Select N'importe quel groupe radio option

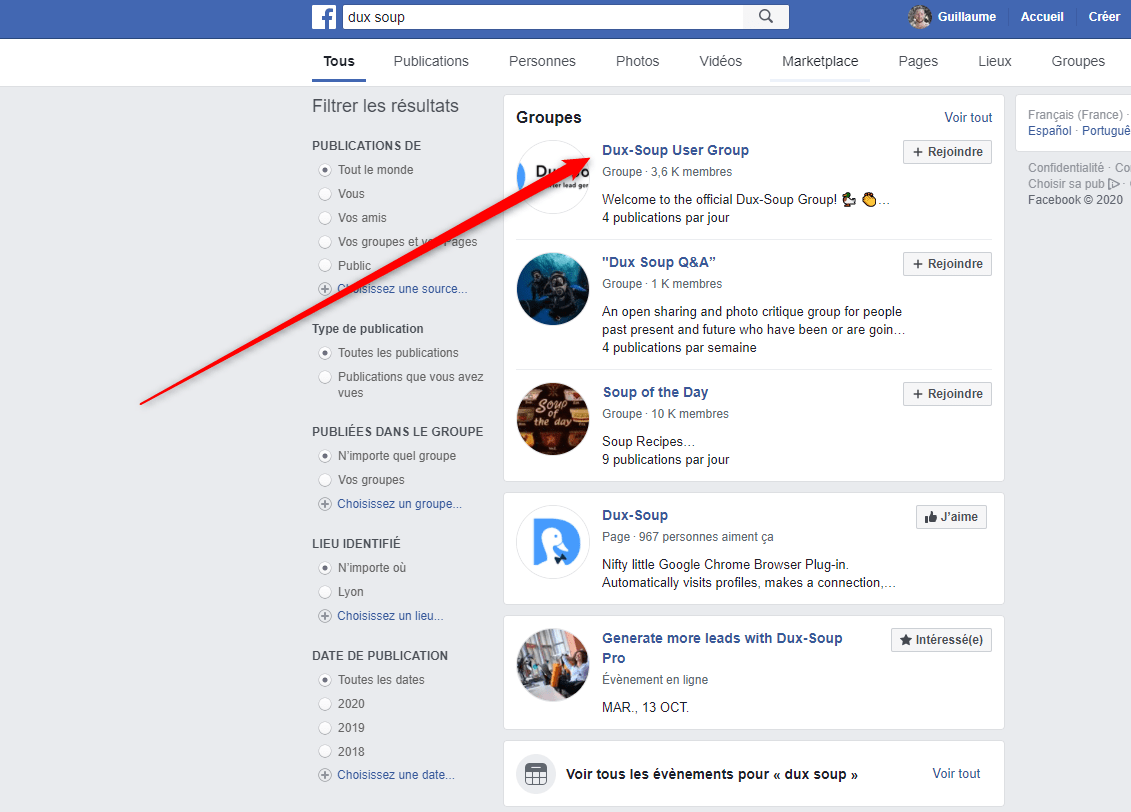pyautogui.click(x=325, y=456)
